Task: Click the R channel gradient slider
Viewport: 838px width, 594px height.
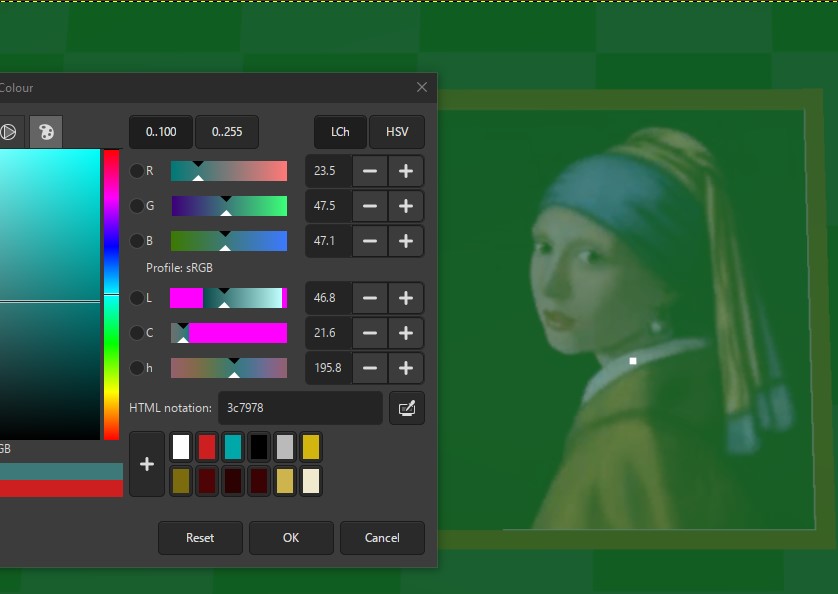Action: click(x=229, y=171)
